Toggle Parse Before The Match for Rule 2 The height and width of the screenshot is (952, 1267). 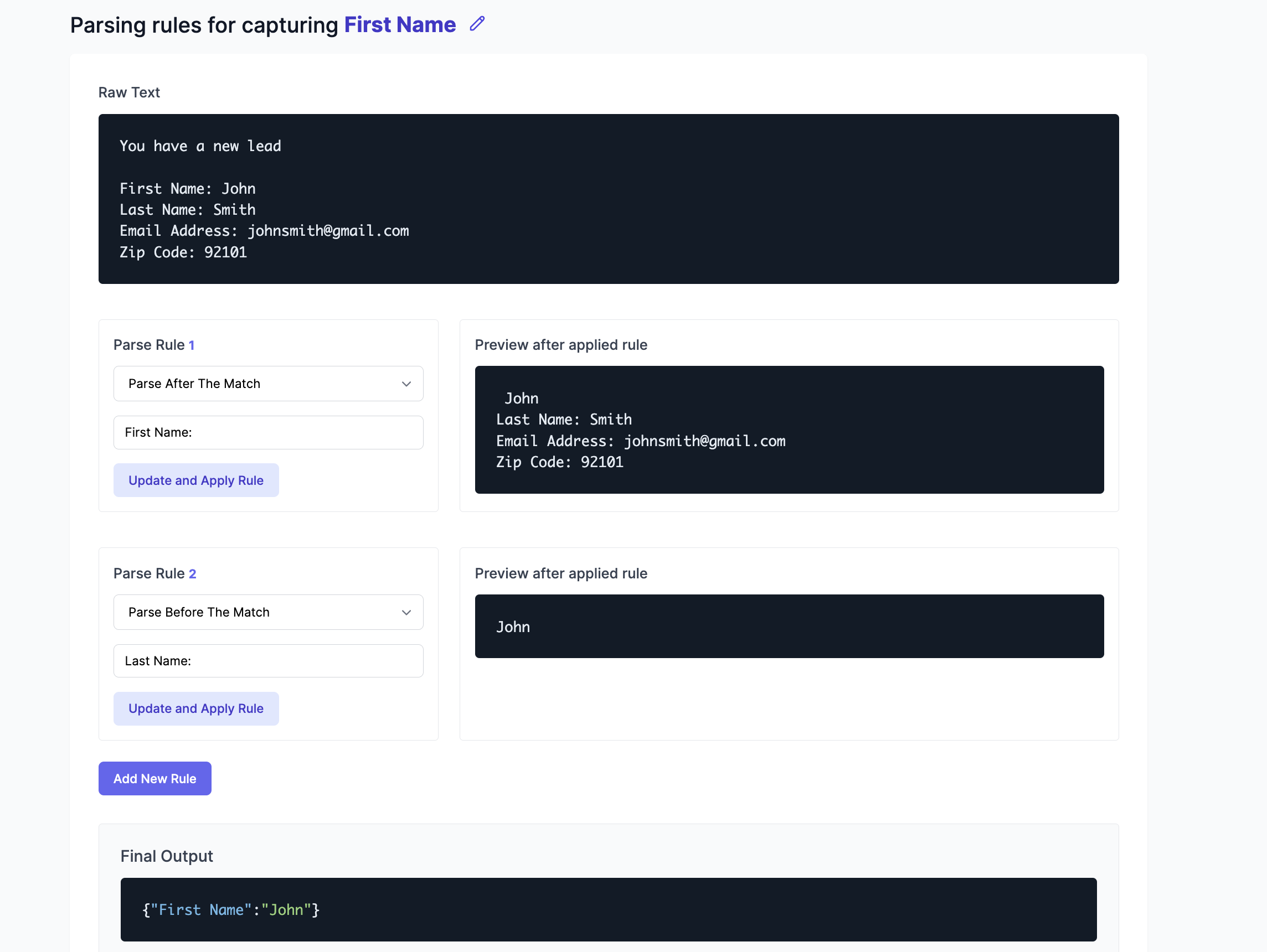click(267, 612)
